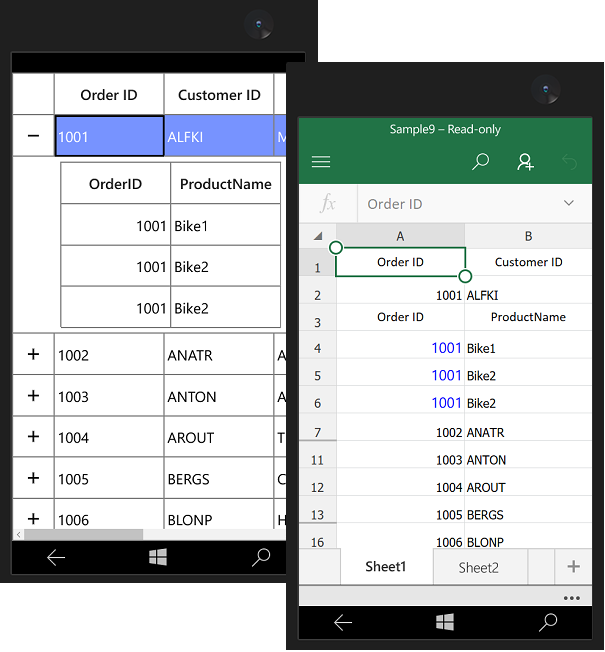The image size is (605, 652).
Task: Tap the Excel search magnifier icon
Action: (x=480, y=161)
